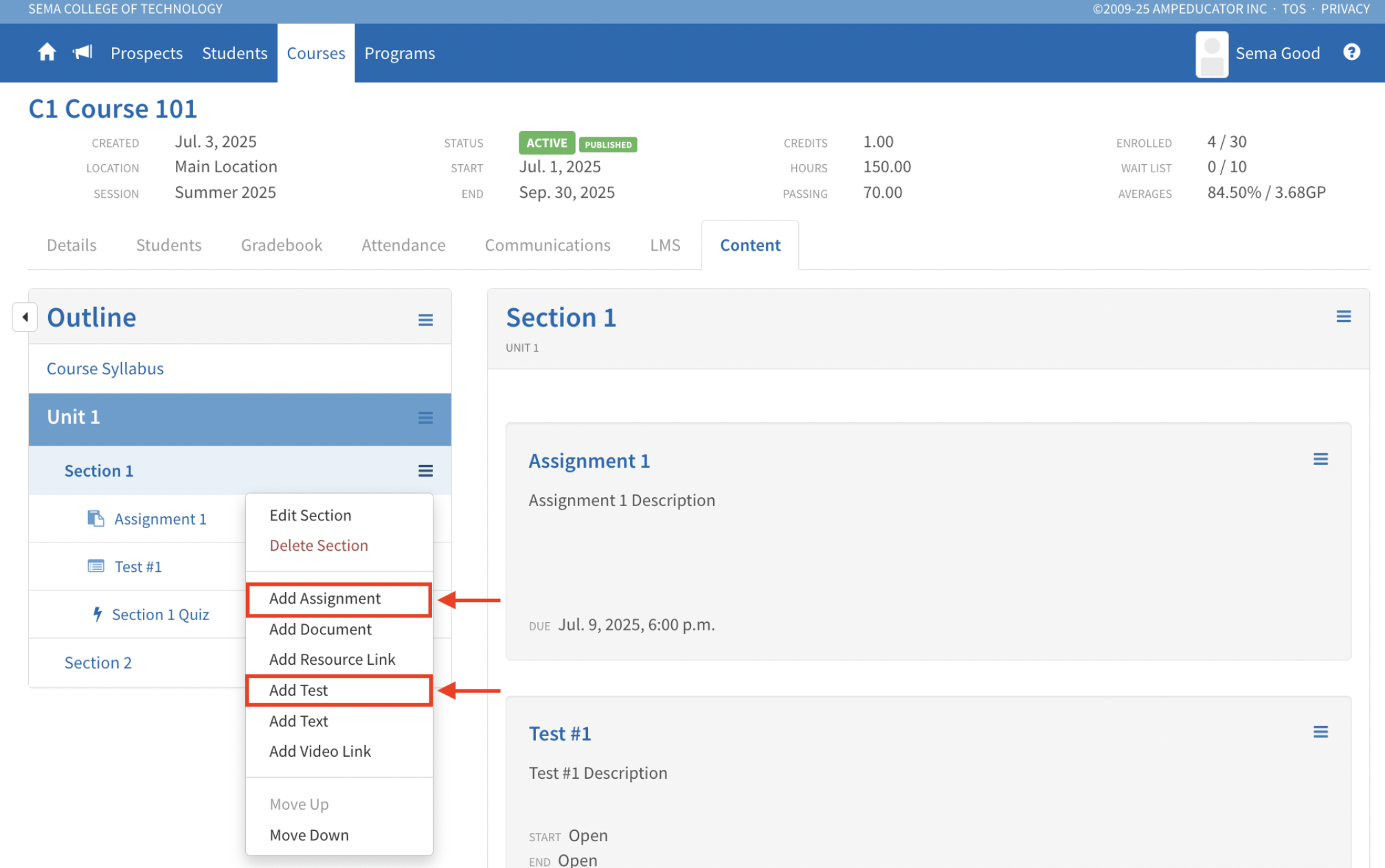Viewport: 1385px width, 868px height.
Task: Switch to the Gradebook tab
Action: tap(281, 245)
